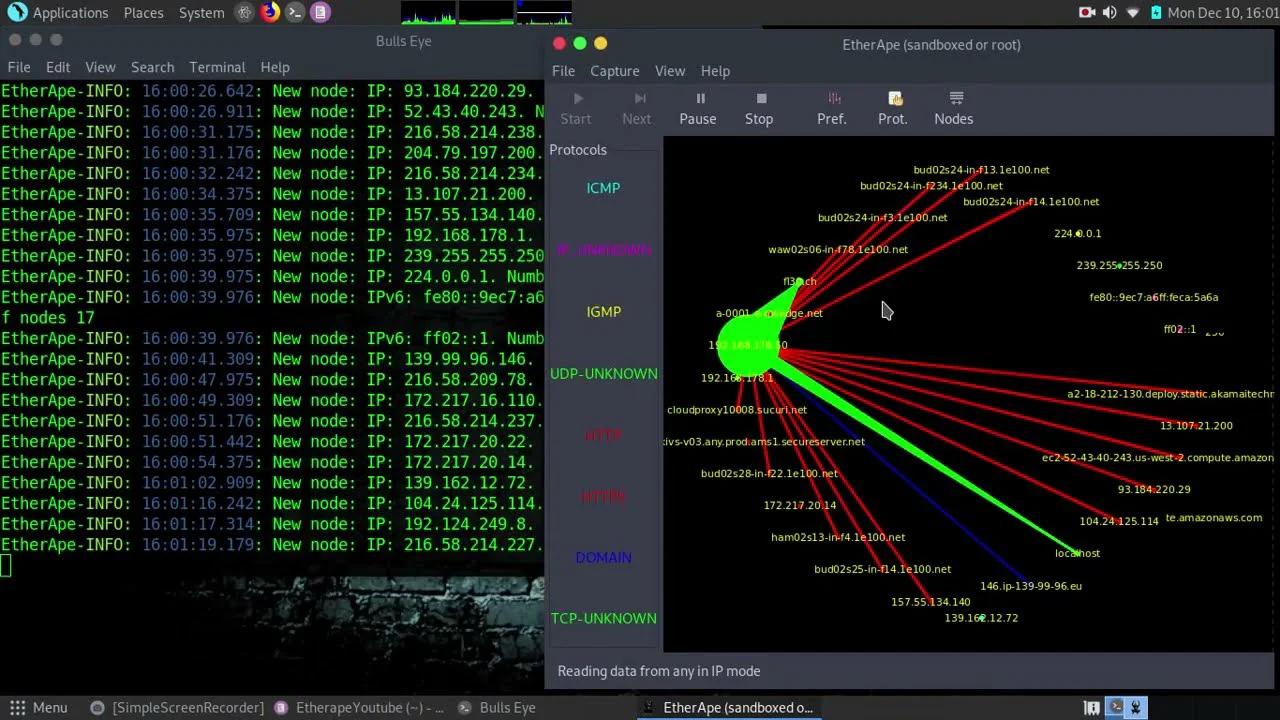Open the Protocols window with the Prot. icon
Image resolution: width=1280 pixels, height=720 pixels.
point(892,107)
